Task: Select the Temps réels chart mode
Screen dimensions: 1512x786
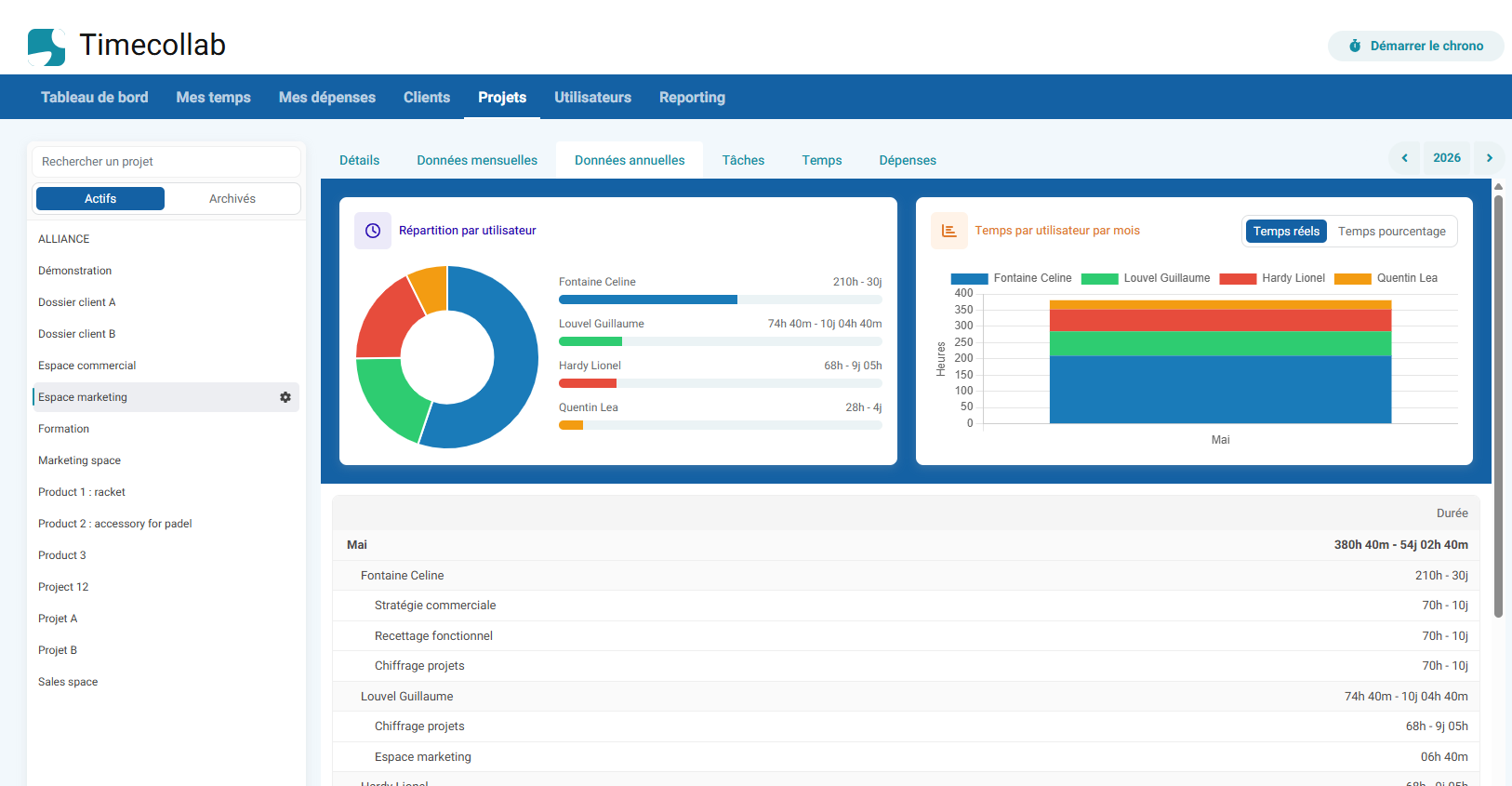Action: (1286, 232)
